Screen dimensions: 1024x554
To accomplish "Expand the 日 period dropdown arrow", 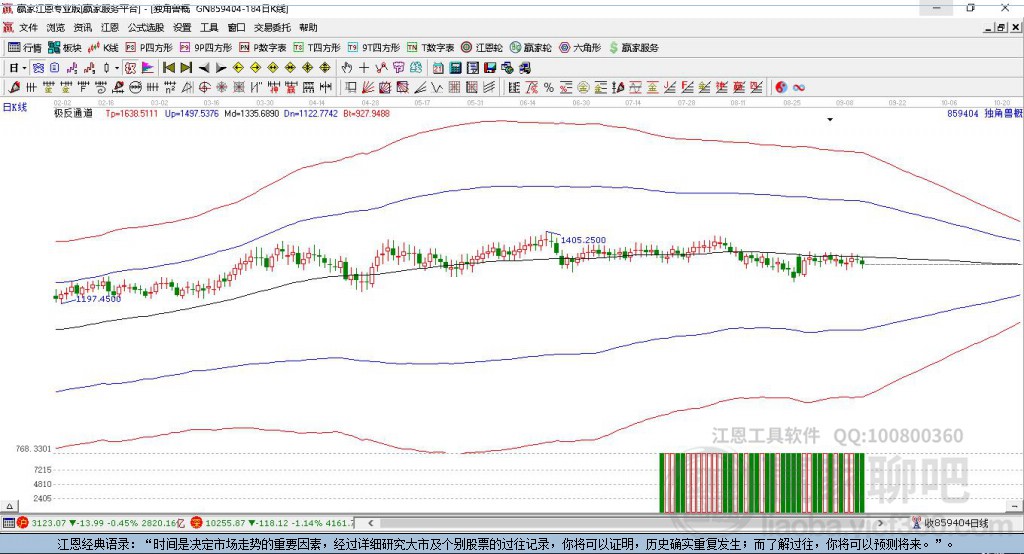I will pos(24,67).
